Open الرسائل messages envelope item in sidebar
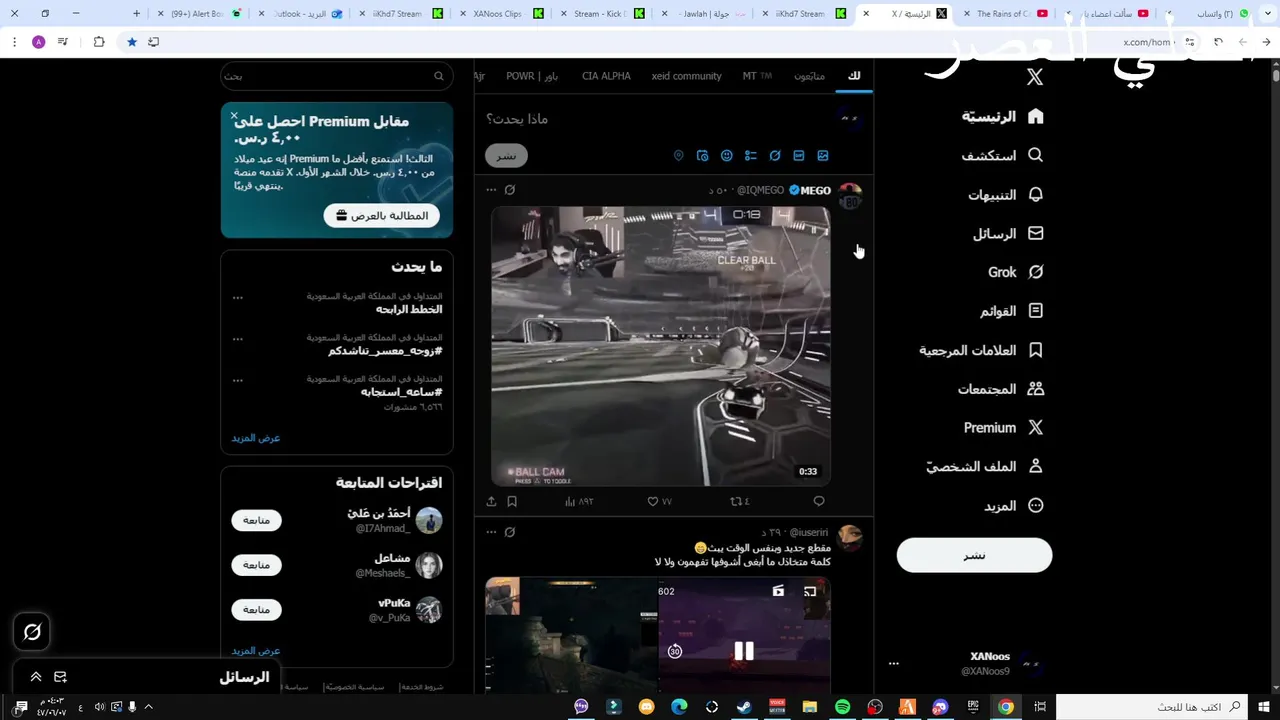The height and width of the screenshot is (720, 1280). 1008,234
